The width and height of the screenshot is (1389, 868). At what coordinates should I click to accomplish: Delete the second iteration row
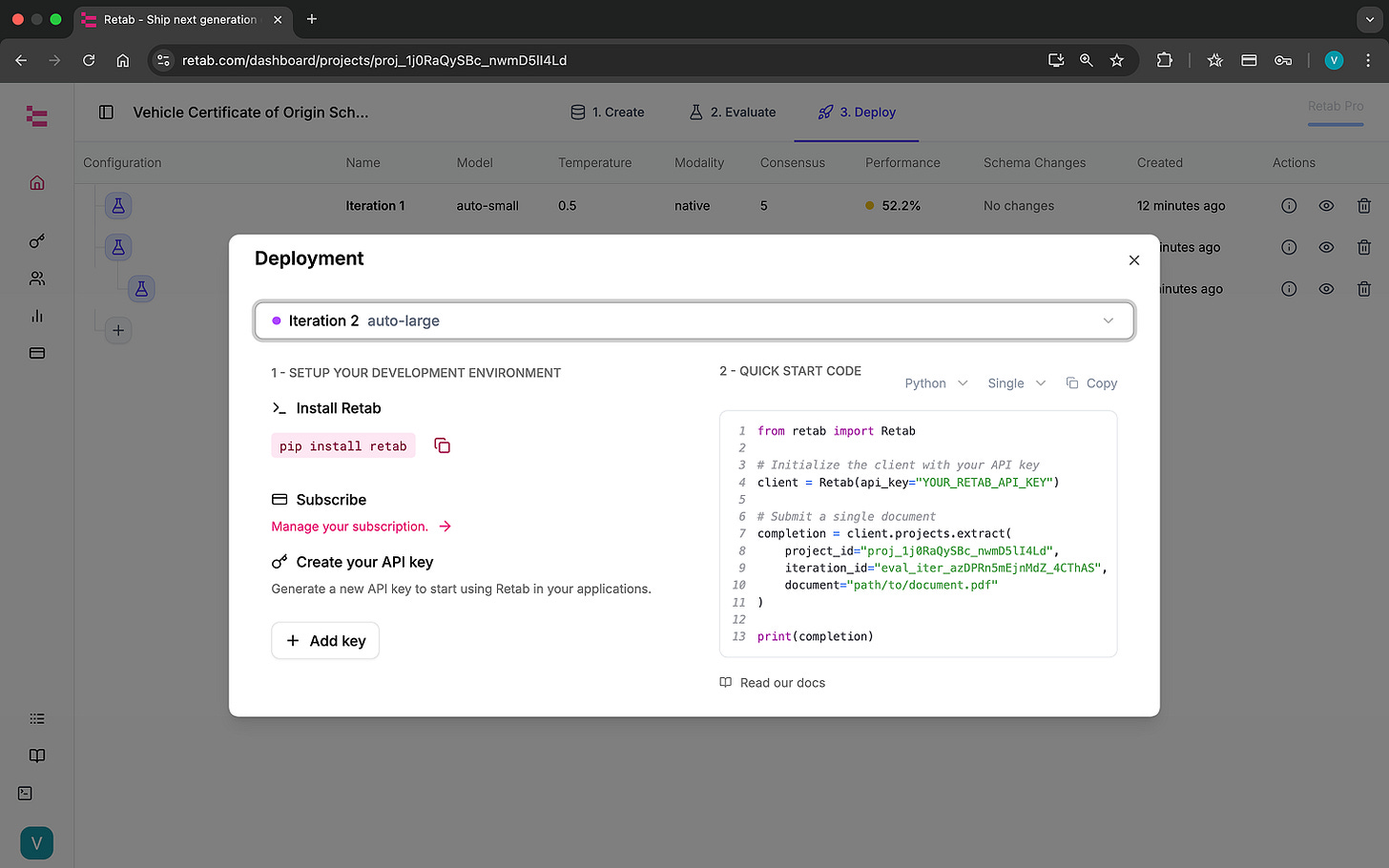tap(1364, 247)
